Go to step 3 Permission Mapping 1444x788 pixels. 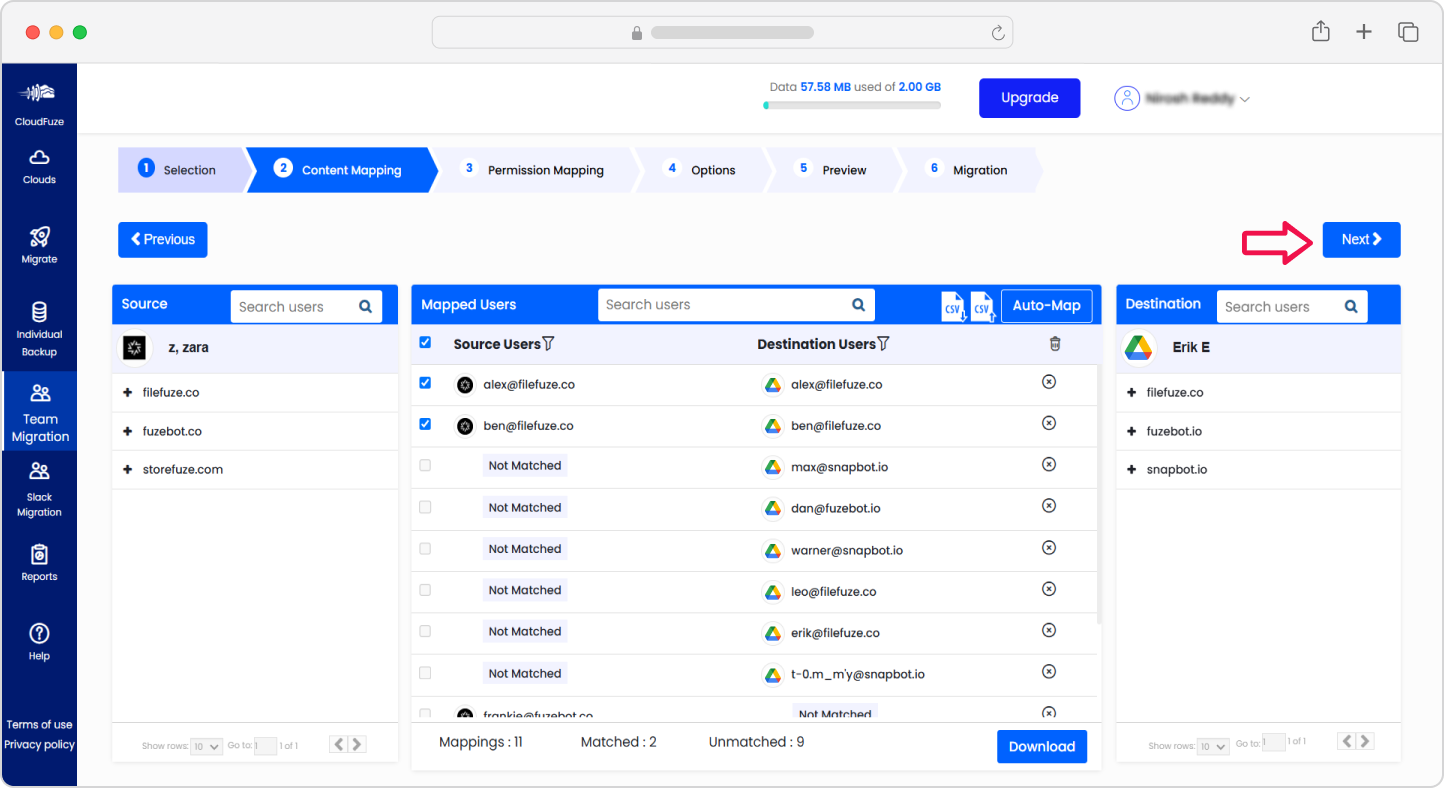(535, 170)
